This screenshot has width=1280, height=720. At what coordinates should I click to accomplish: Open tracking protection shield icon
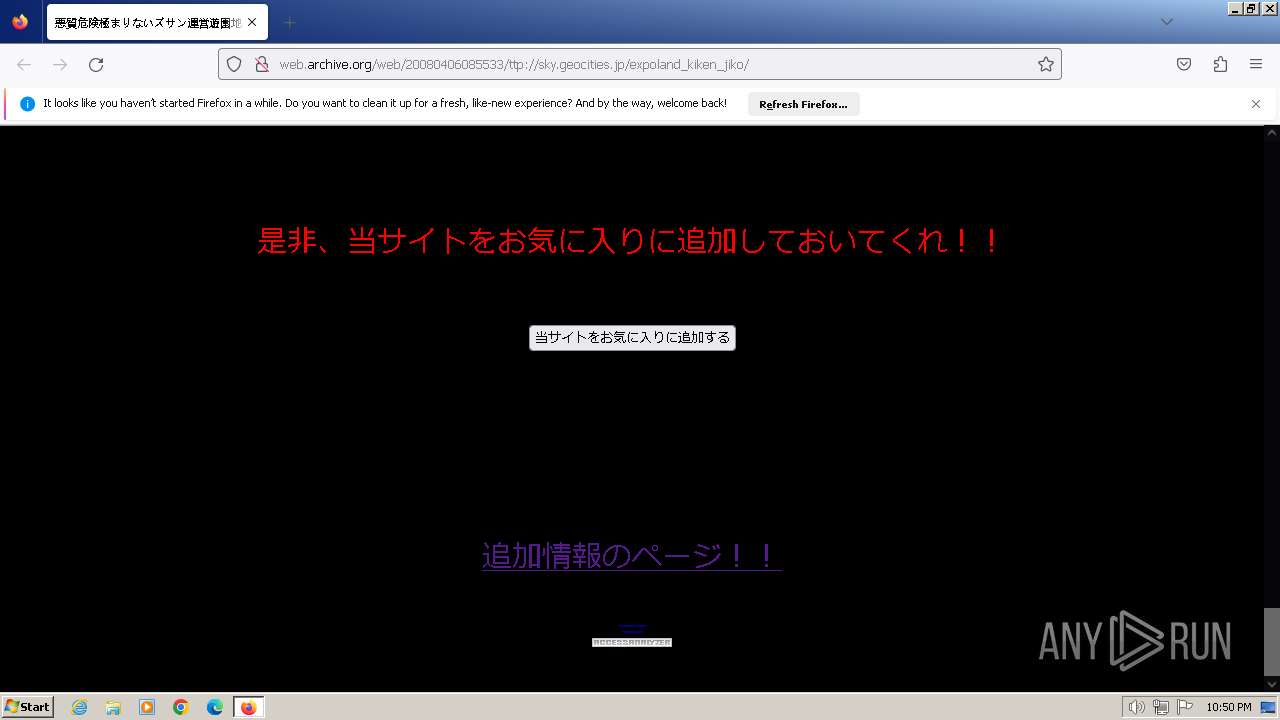[234, 64]
